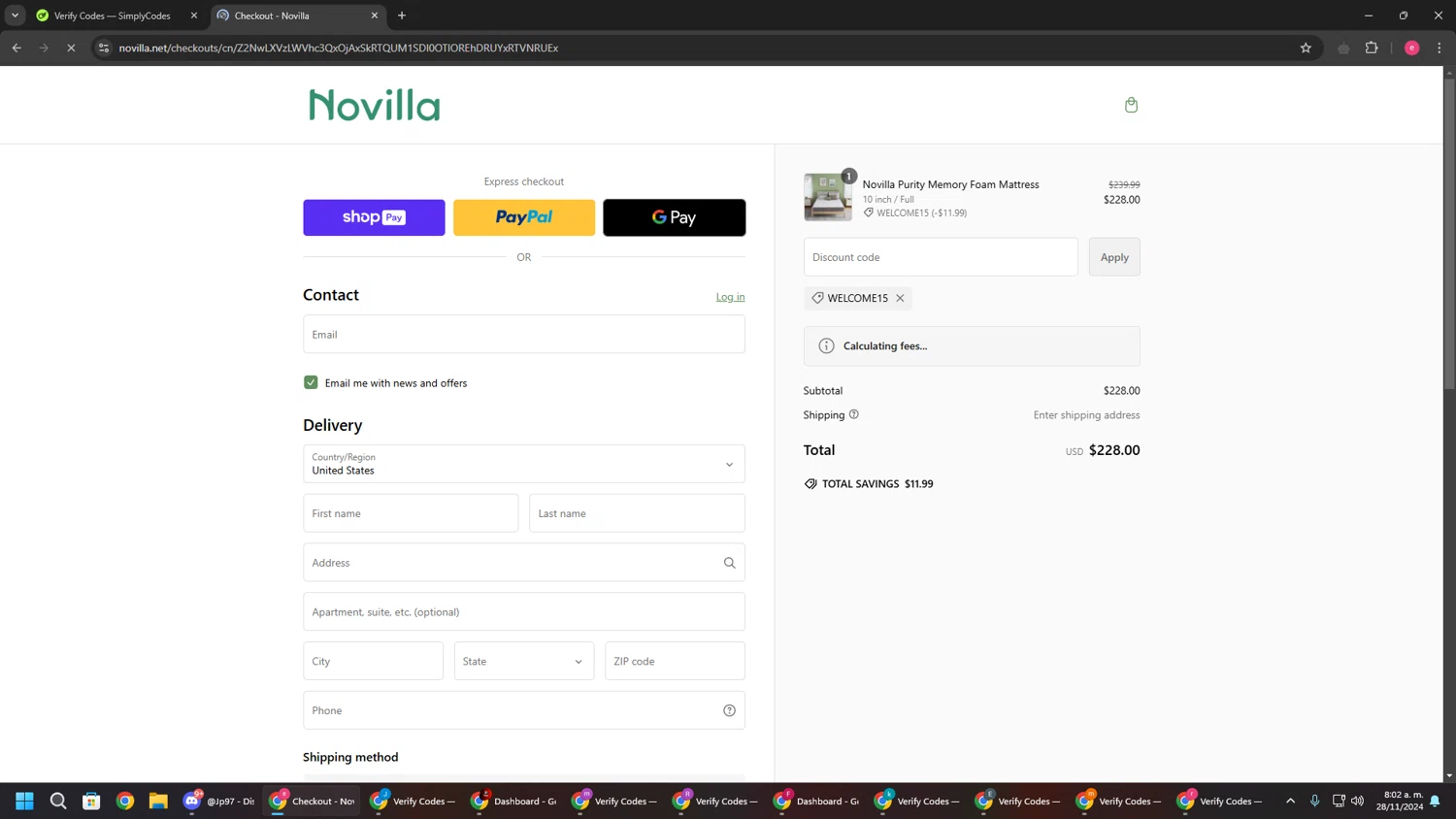
Task: Switch to Verify Codes — SimplyCodes tab
Action: [x=115, y=16]
